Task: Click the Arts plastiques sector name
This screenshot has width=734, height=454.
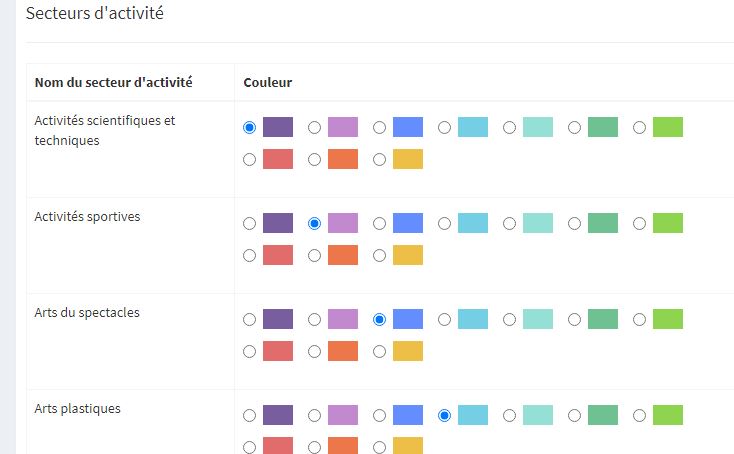Action: click(78, 409)
